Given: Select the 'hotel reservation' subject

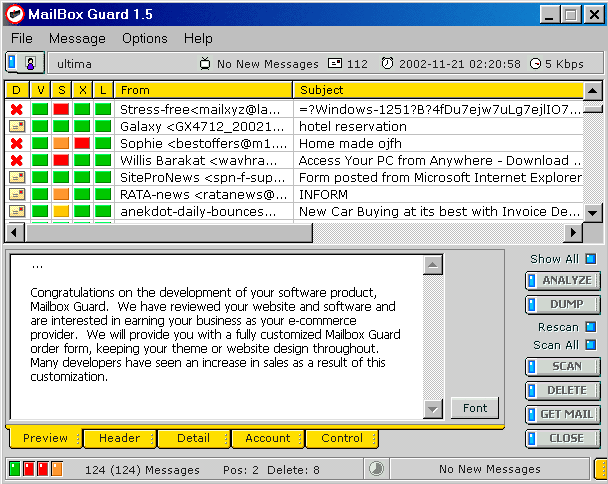Looking at the screenshot, I should (352, 126).
